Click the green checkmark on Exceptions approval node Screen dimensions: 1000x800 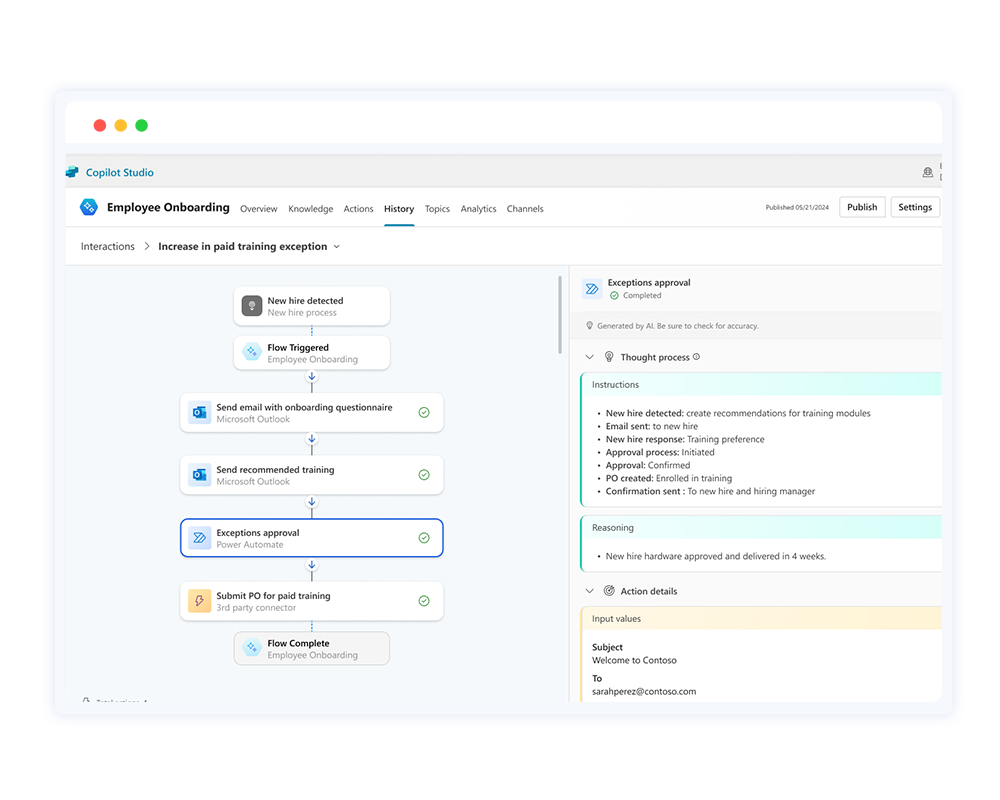pyautogui.click(x=424, y=538)
